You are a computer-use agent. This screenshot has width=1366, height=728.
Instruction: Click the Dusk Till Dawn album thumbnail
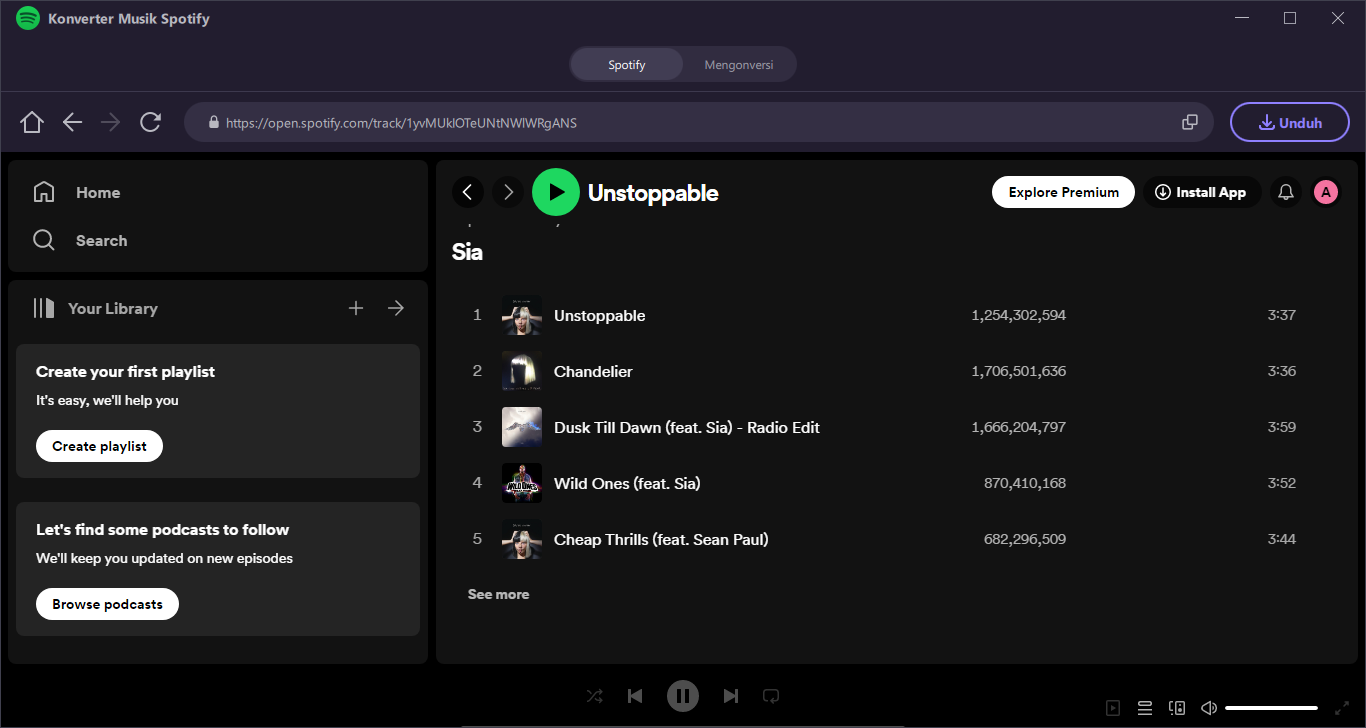click(x=522, y=427)
